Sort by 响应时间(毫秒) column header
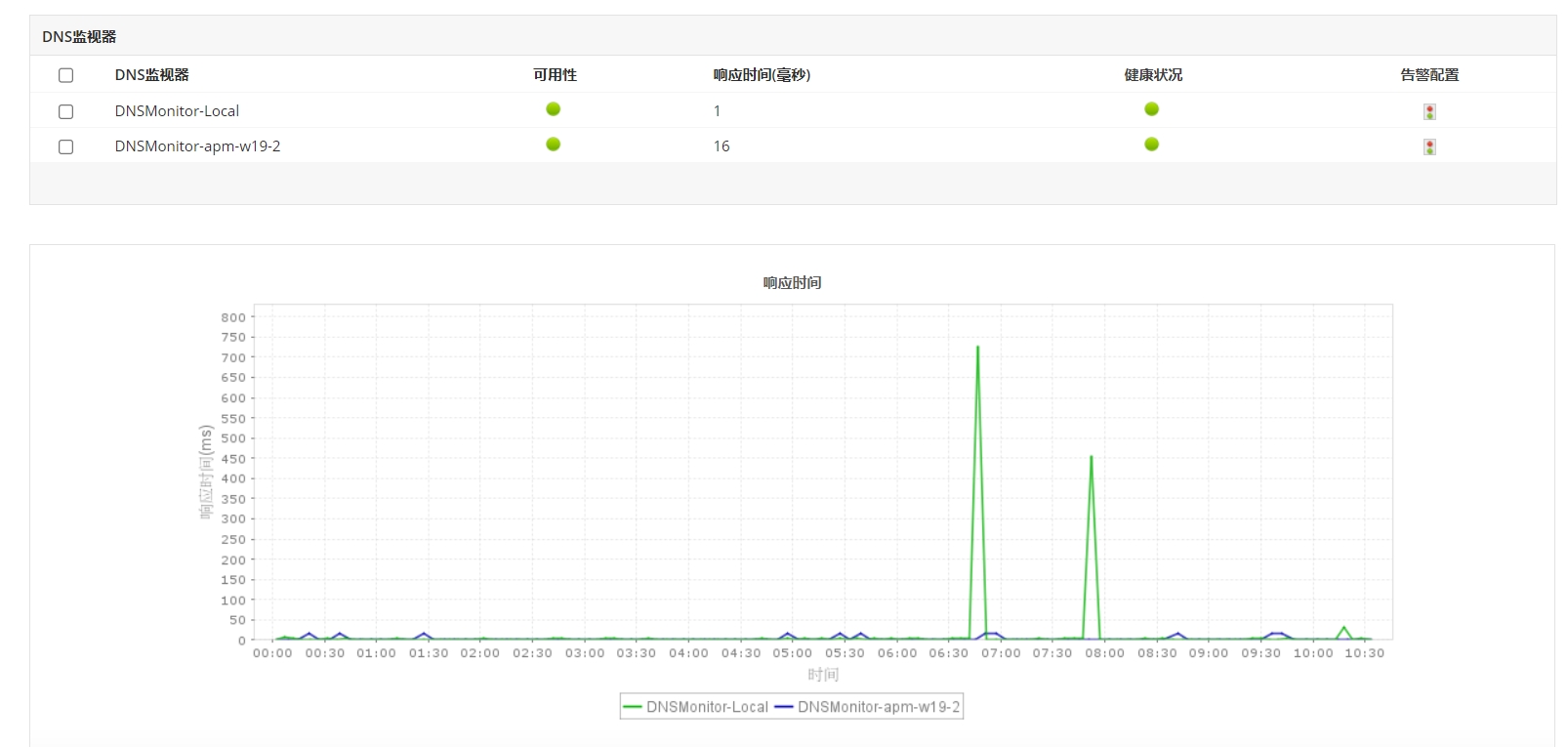1568x747 pixels. coord(762,75)
